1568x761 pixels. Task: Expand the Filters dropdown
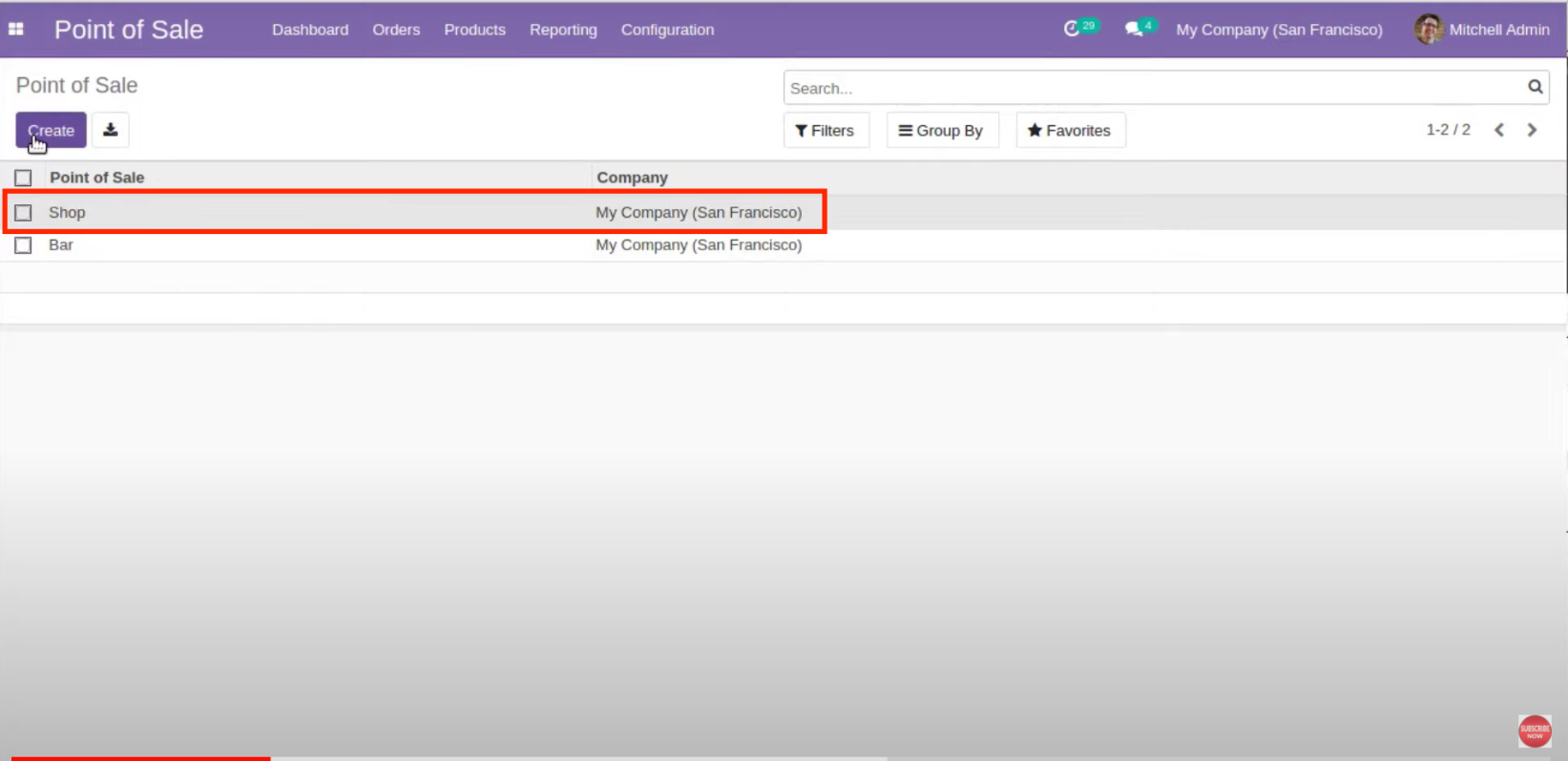pos(826,131)
